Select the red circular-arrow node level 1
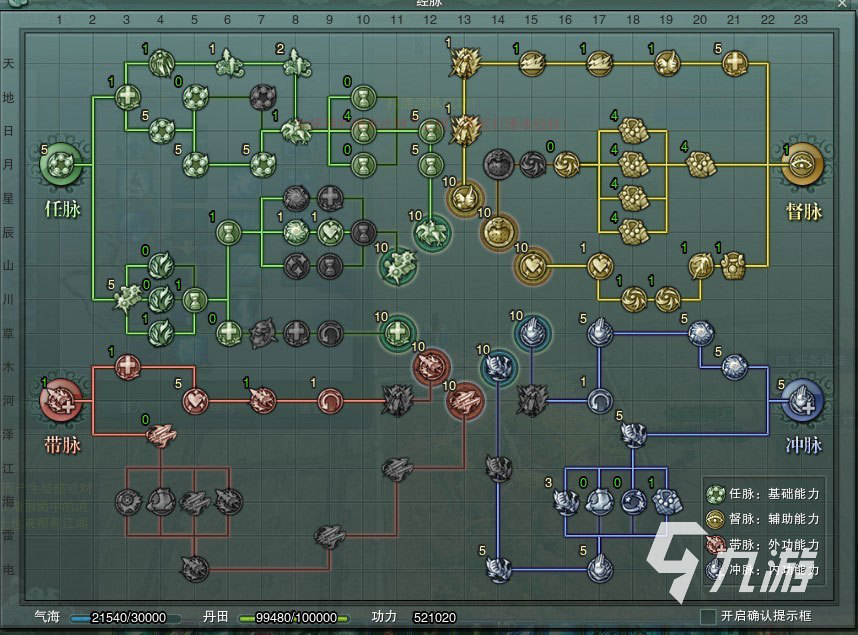Screen dimensions: 858x635 pyautogui.click(x=330, y=401)
